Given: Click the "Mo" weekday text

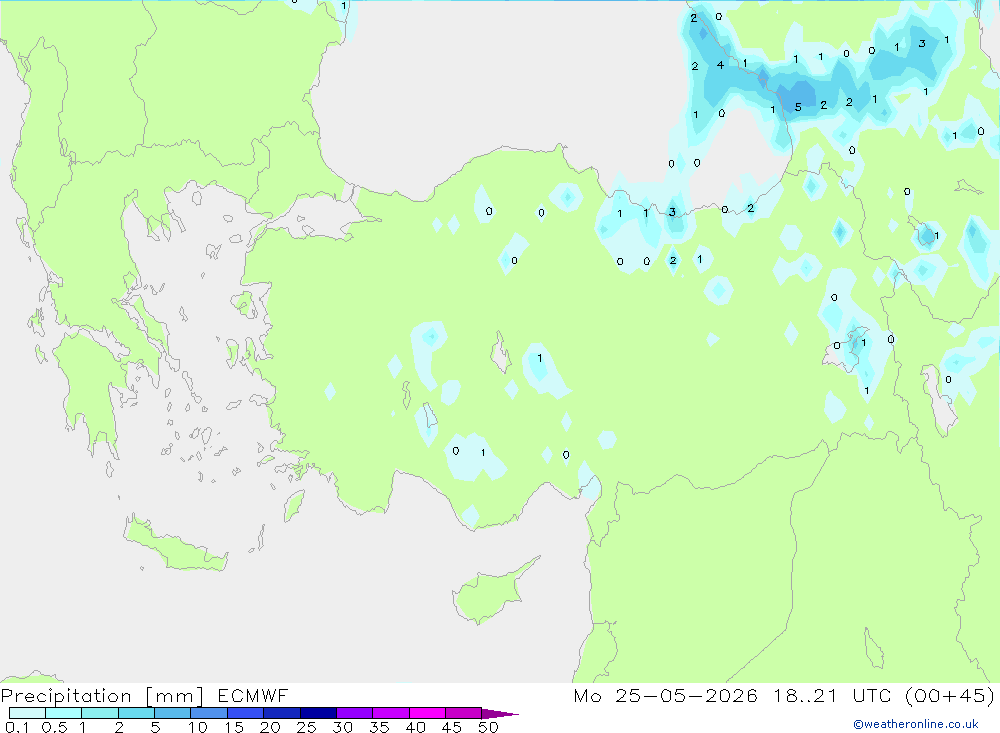Looking at the screenshot, I should (x=587, y=695).
